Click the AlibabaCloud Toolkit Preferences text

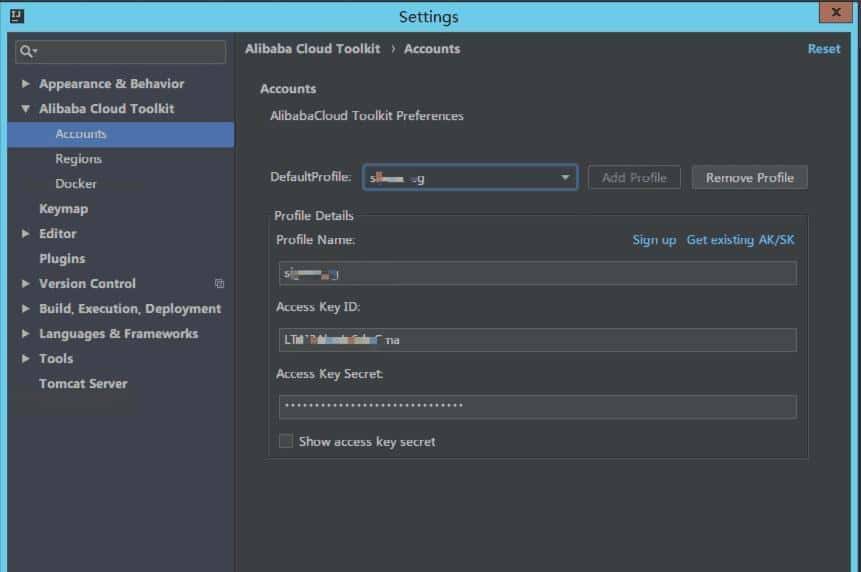(367, 116)
